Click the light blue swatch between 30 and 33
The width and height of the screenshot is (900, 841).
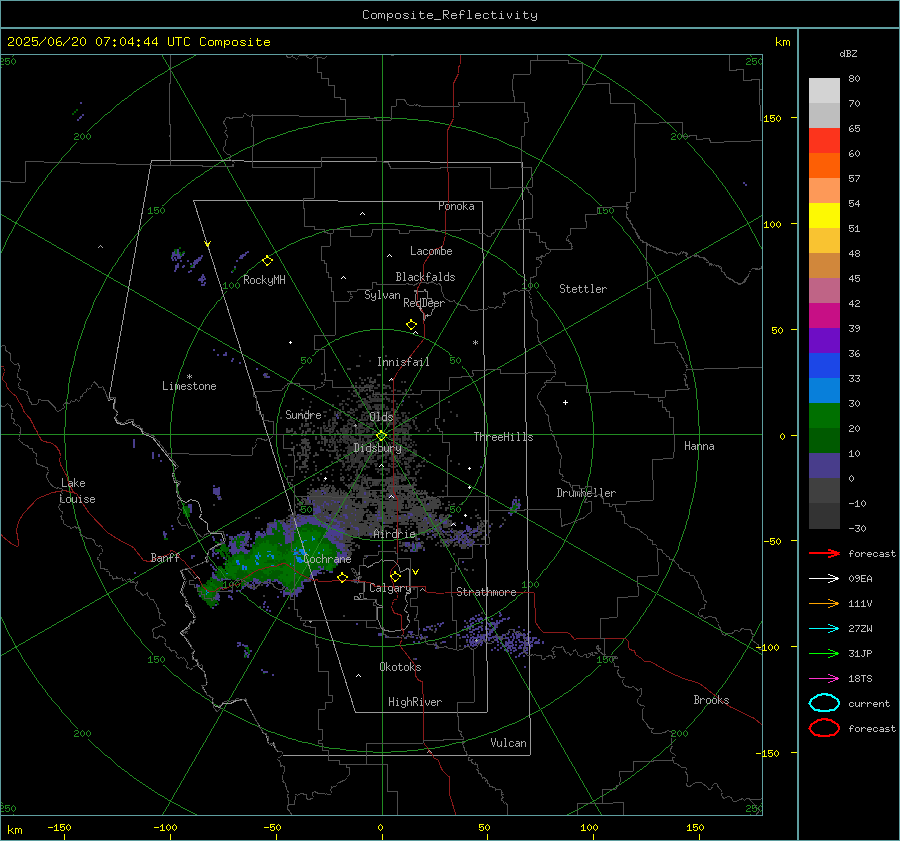tap(824, 390)
